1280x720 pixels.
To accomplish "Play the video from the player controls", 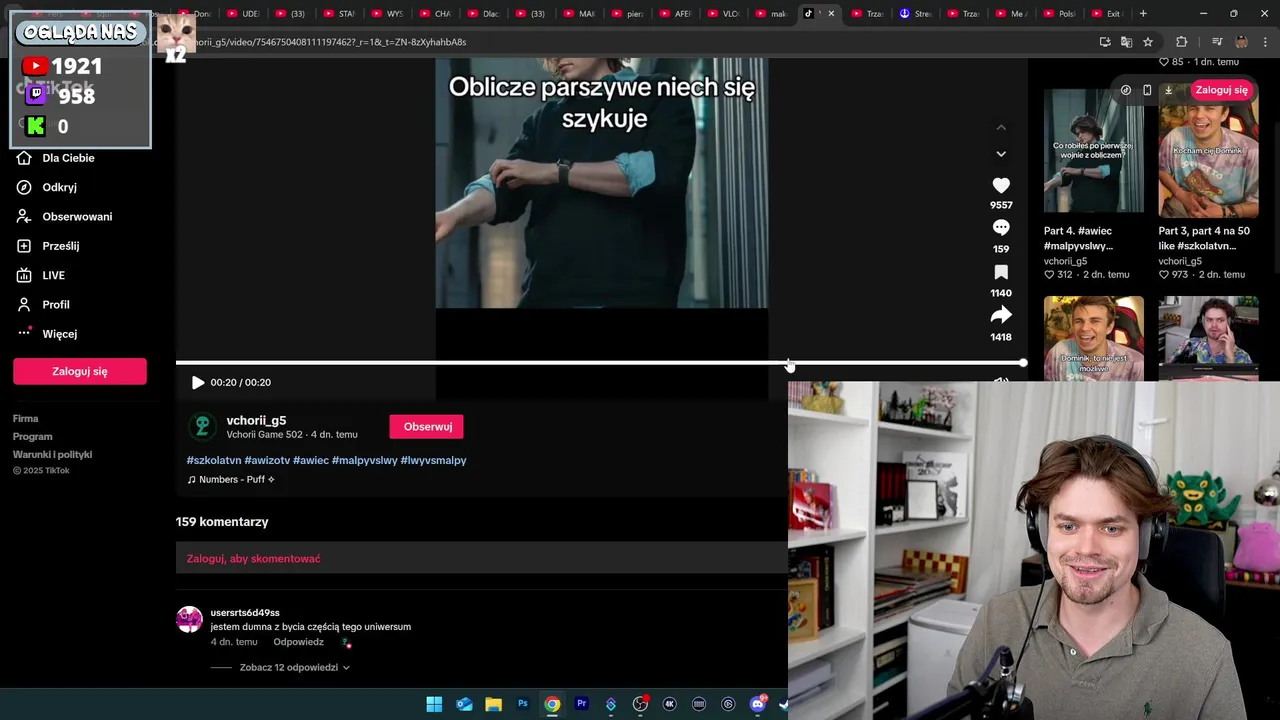I will pos(198,382).
